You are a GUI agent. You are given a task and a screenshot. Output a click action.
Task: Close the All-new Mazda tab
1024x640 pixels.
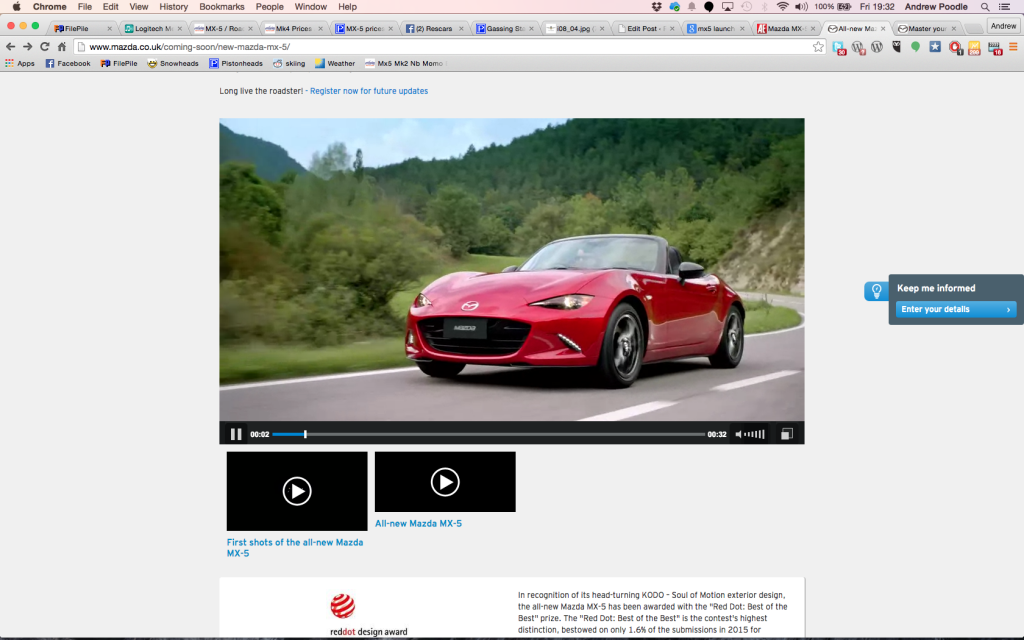(x=883, y=29)
